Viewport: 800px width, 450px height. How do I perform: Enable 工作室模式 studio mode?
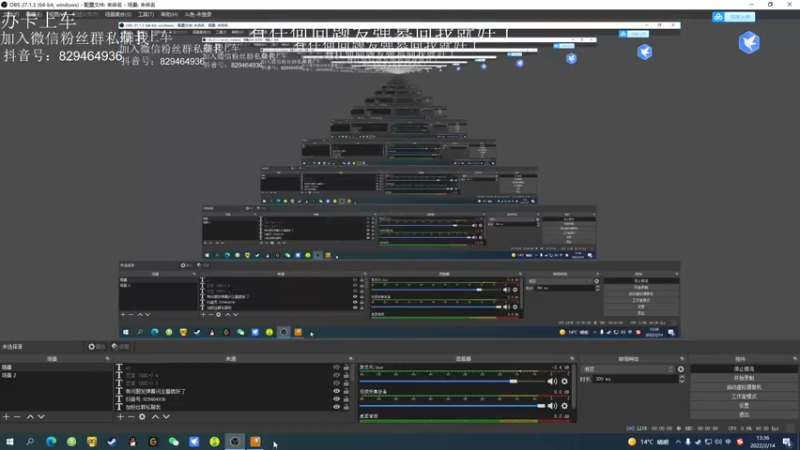744,396
